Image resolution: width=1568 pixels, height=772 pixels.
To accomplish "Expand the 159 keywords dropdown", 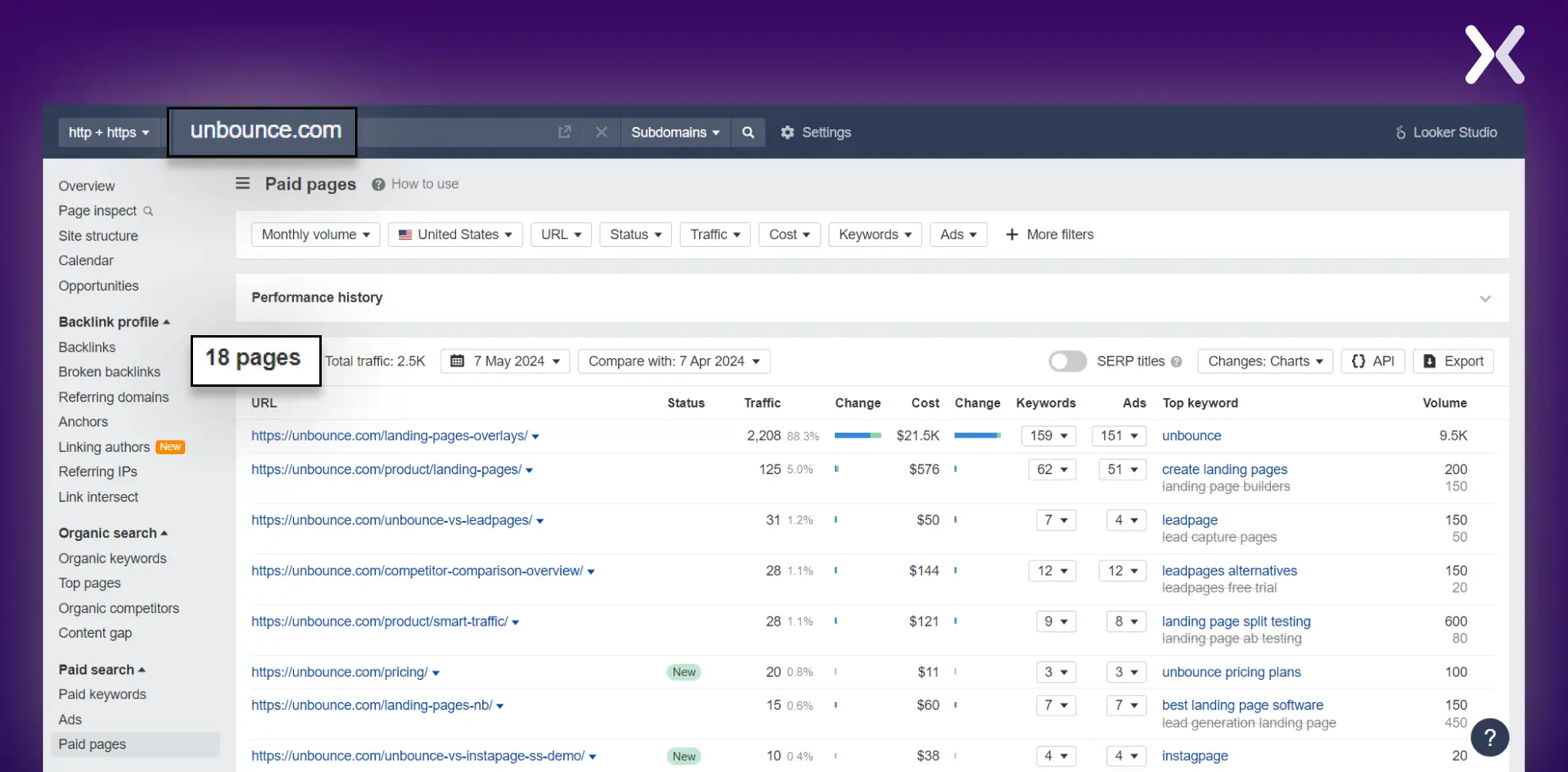I will pyautogui.click(x=1049, y=436).
